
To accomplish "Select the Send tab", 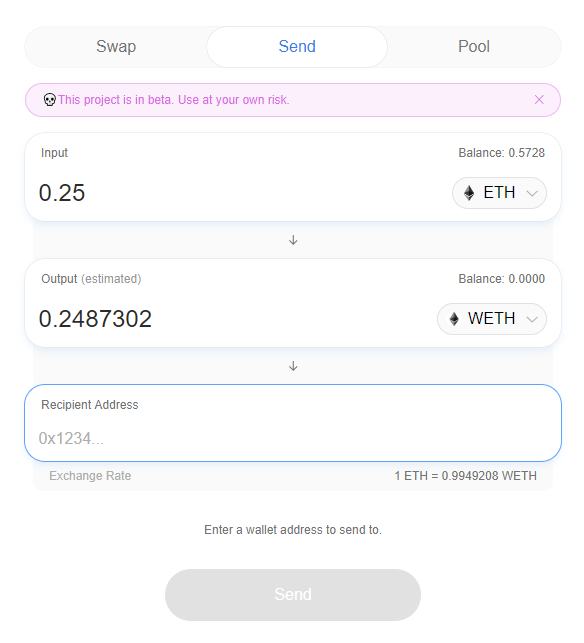I will point(297,47).
